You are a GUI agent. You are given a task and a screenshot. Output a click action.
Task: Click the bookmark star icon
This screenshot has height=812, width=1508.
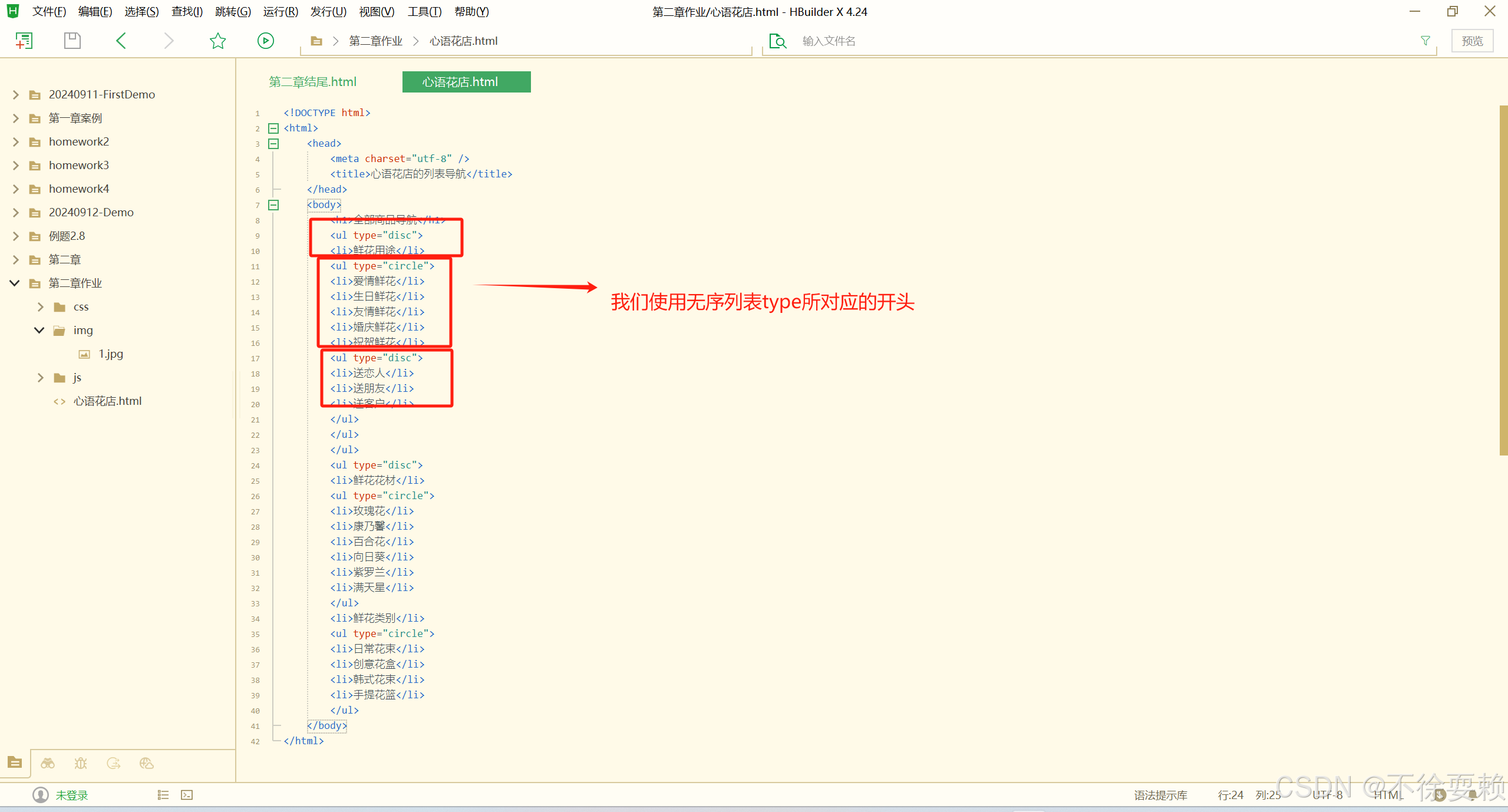coord(217,41)
